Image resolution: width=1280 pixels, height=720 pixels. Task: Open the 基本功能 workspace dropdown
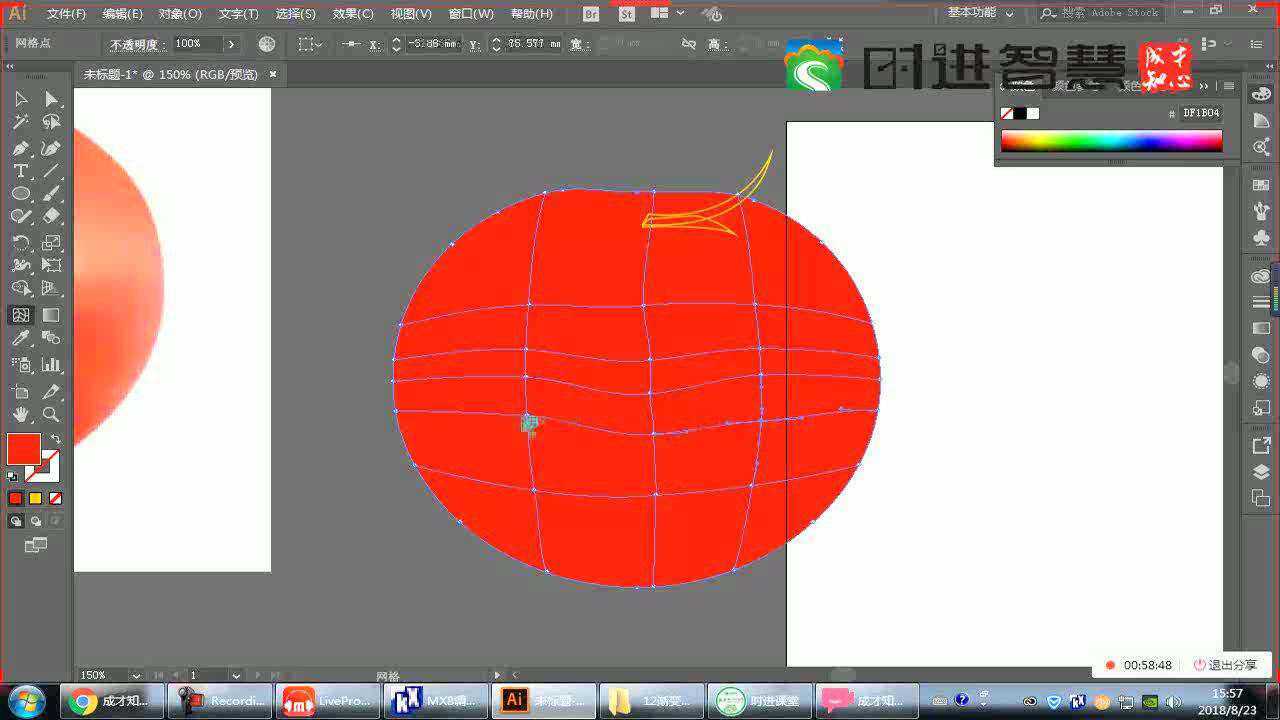(980, 13)
